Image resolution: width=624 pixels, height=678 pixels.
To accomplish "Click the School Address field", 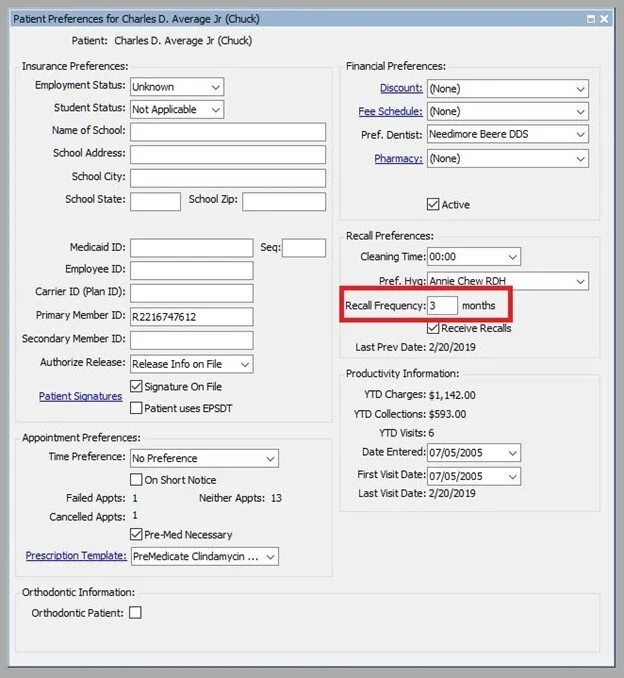I will pos(228,154).
